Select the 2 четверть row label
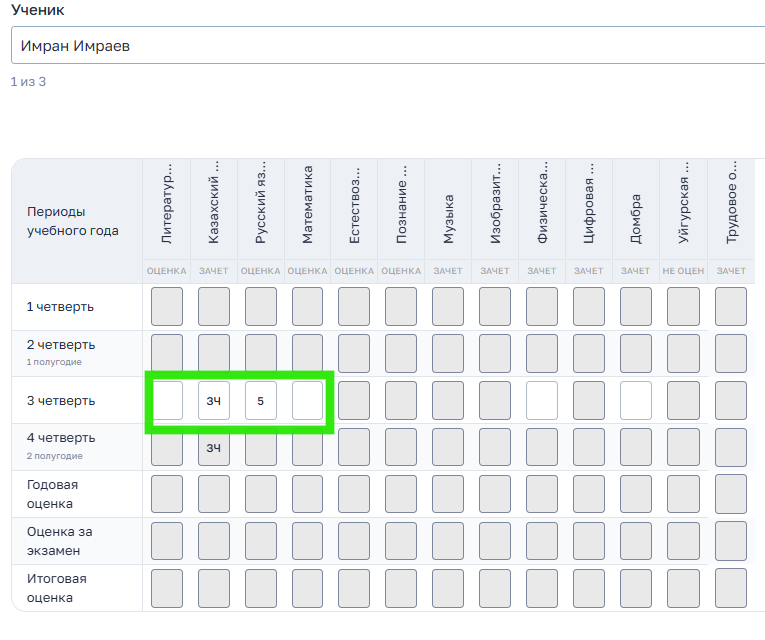 [x=61, y=345]
